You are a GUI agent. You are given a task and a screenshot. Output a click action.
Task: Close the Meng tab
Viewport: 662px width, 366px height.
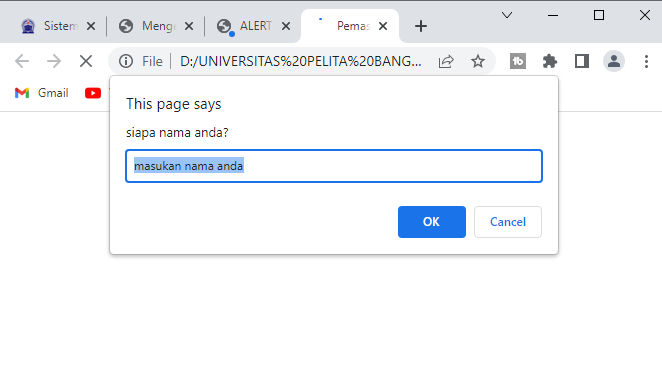[189, 27]
